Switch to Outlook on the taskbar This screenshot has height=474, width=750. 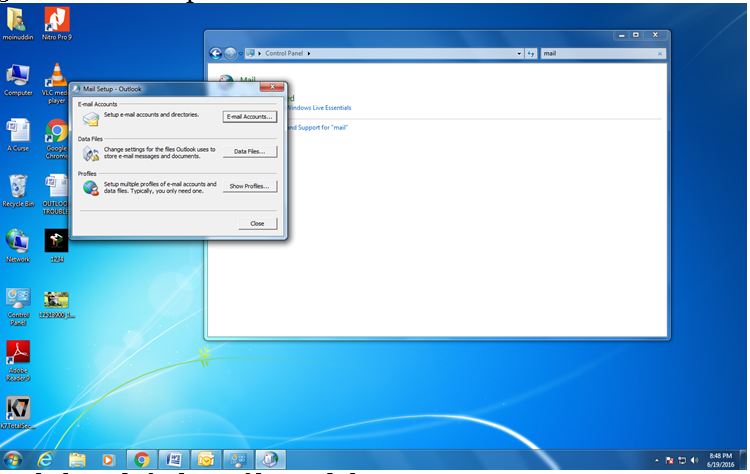(206, 460)
